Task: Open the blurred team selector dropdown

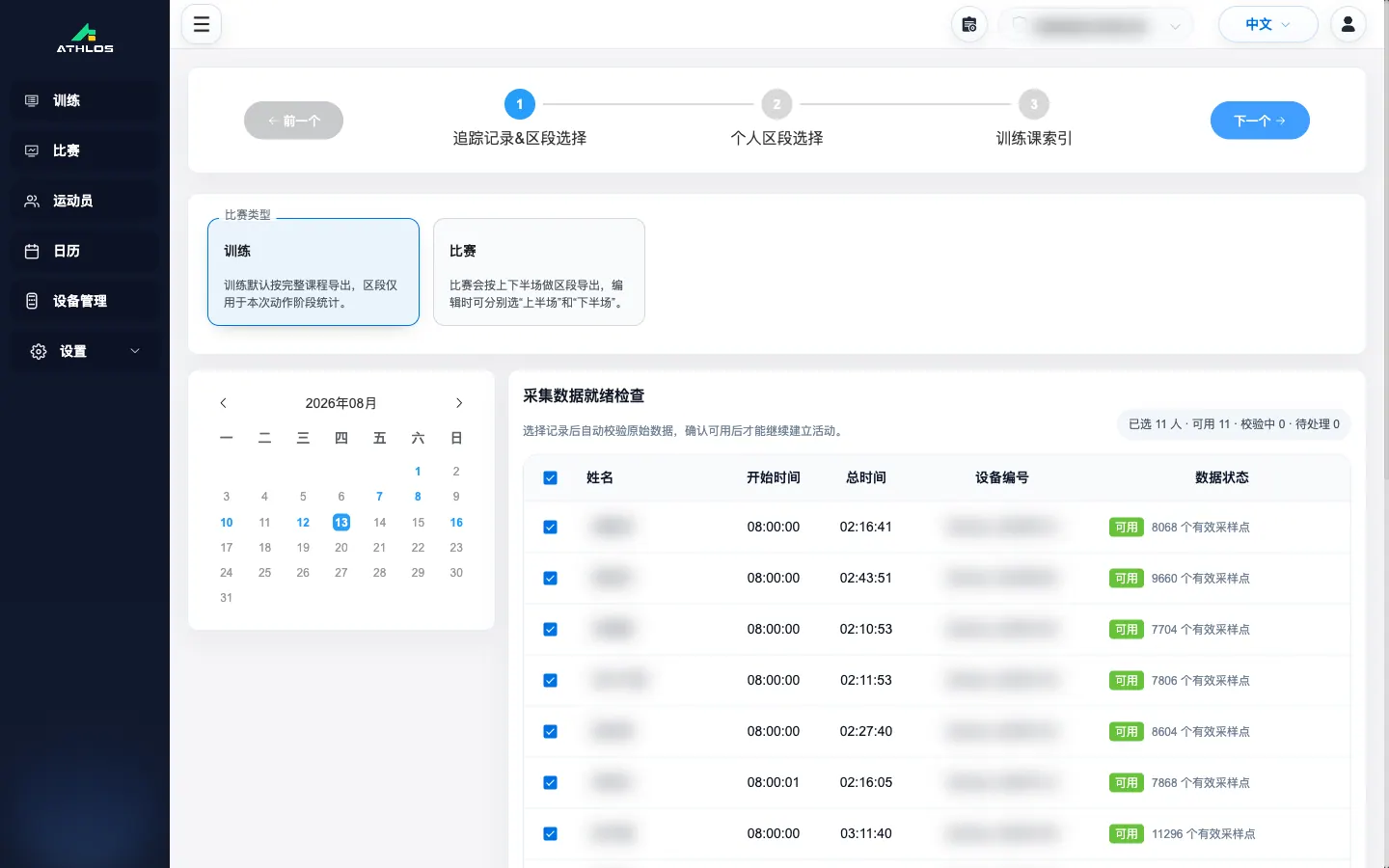Action: tap(1096, 26)
